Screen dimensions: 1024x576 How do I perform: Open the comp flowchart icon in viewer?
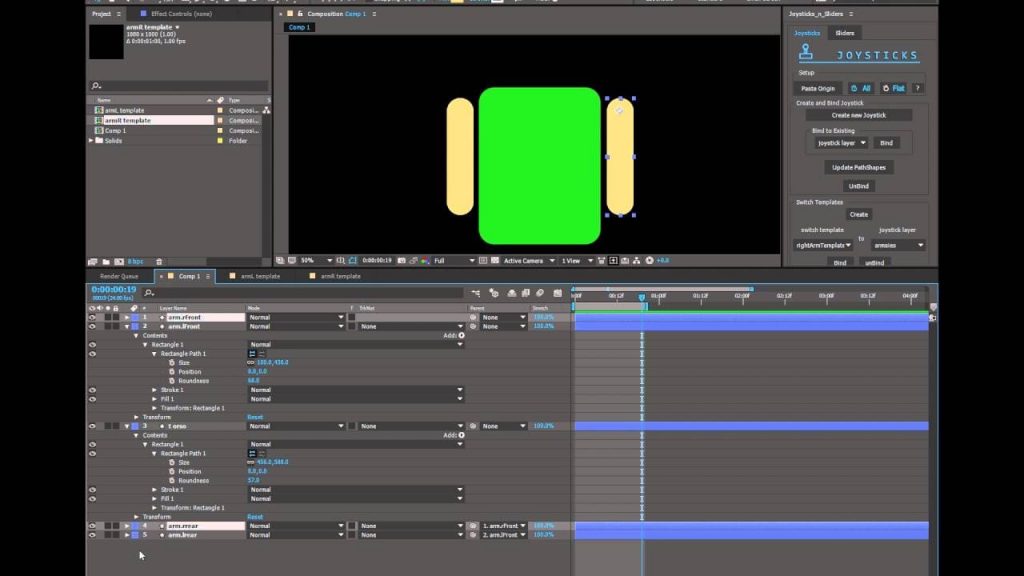click(637, 261)
